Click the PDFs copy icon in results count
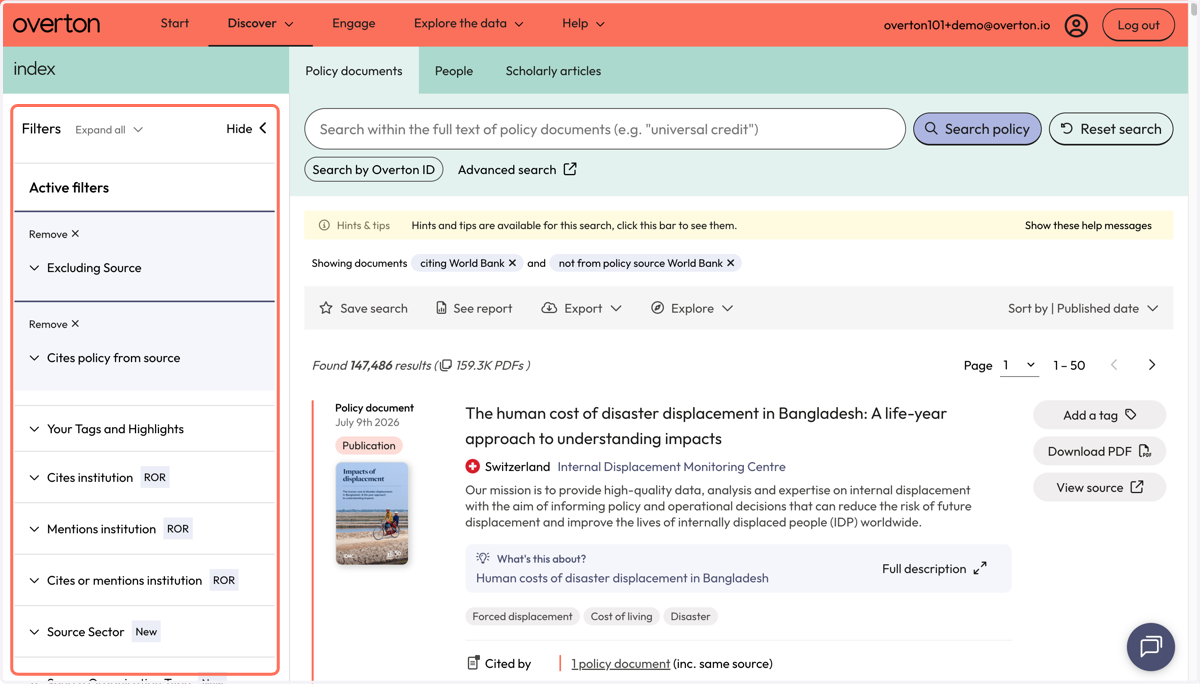 pos(446,365)
